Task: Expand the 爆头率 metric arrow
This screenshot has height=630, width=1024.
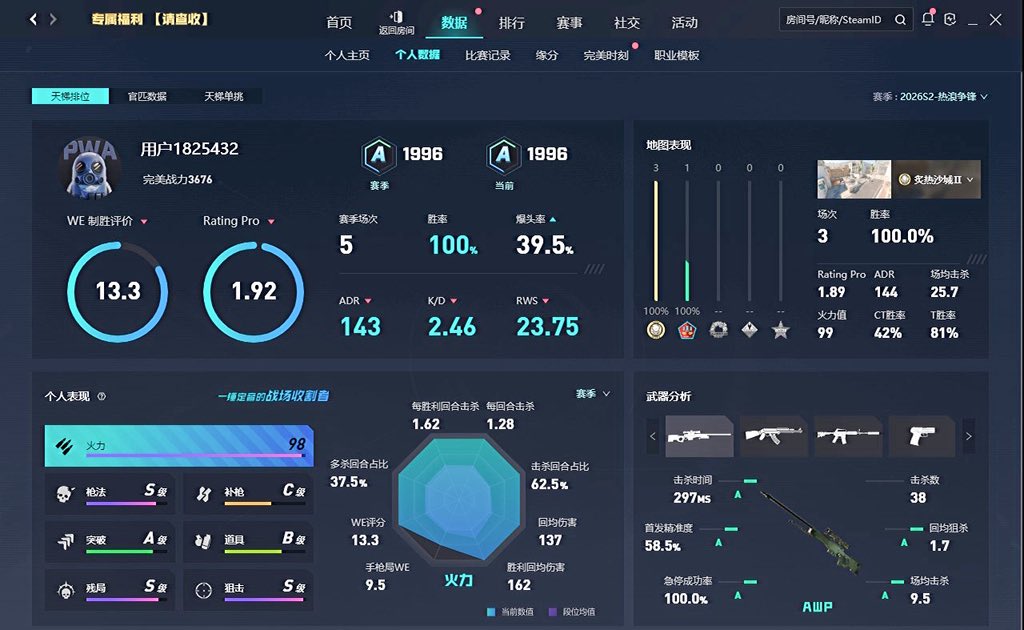Action: [x=553, y=219]
